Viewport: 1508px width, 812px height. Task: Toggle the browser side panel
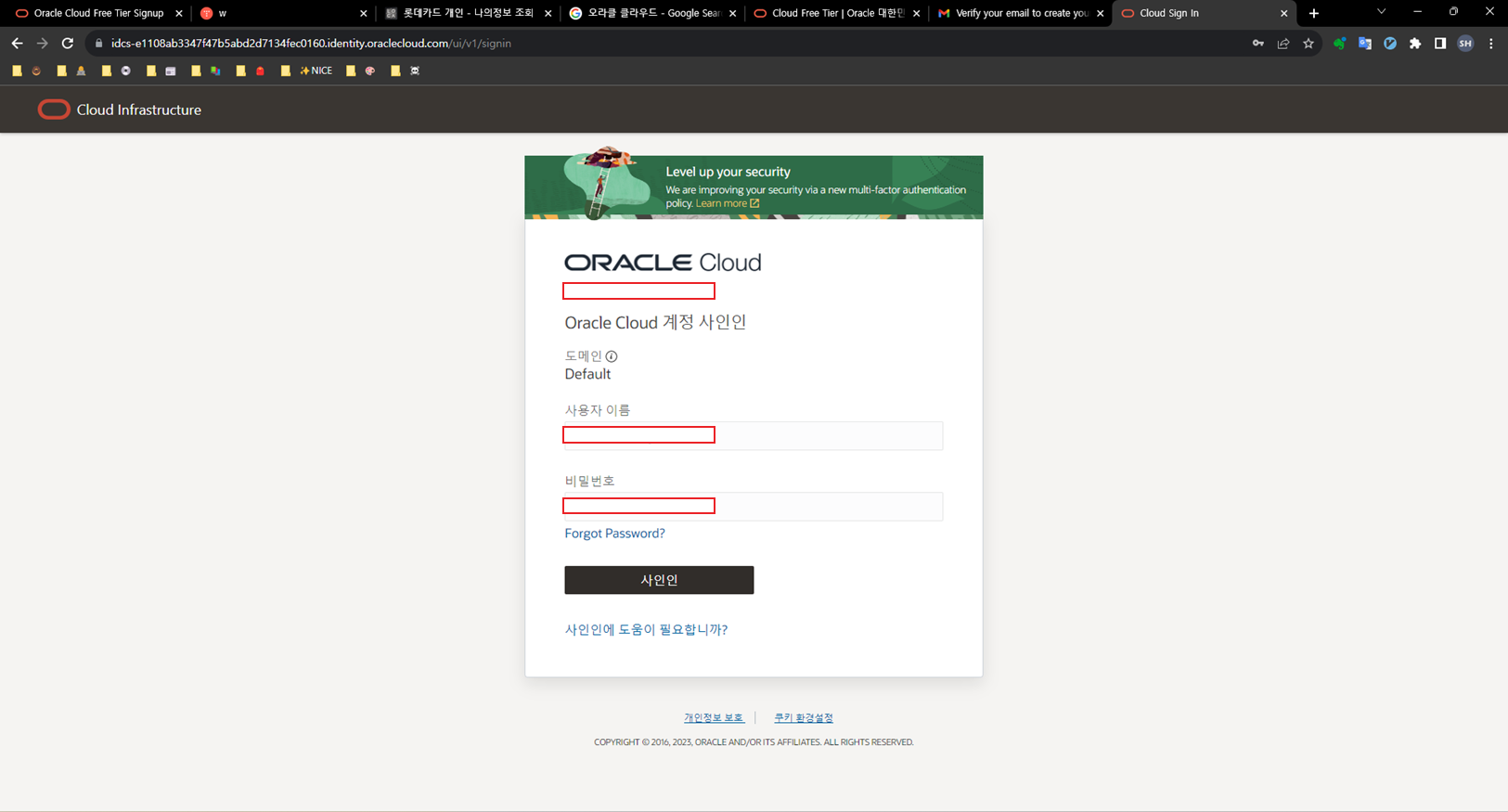coord(1440,44)
